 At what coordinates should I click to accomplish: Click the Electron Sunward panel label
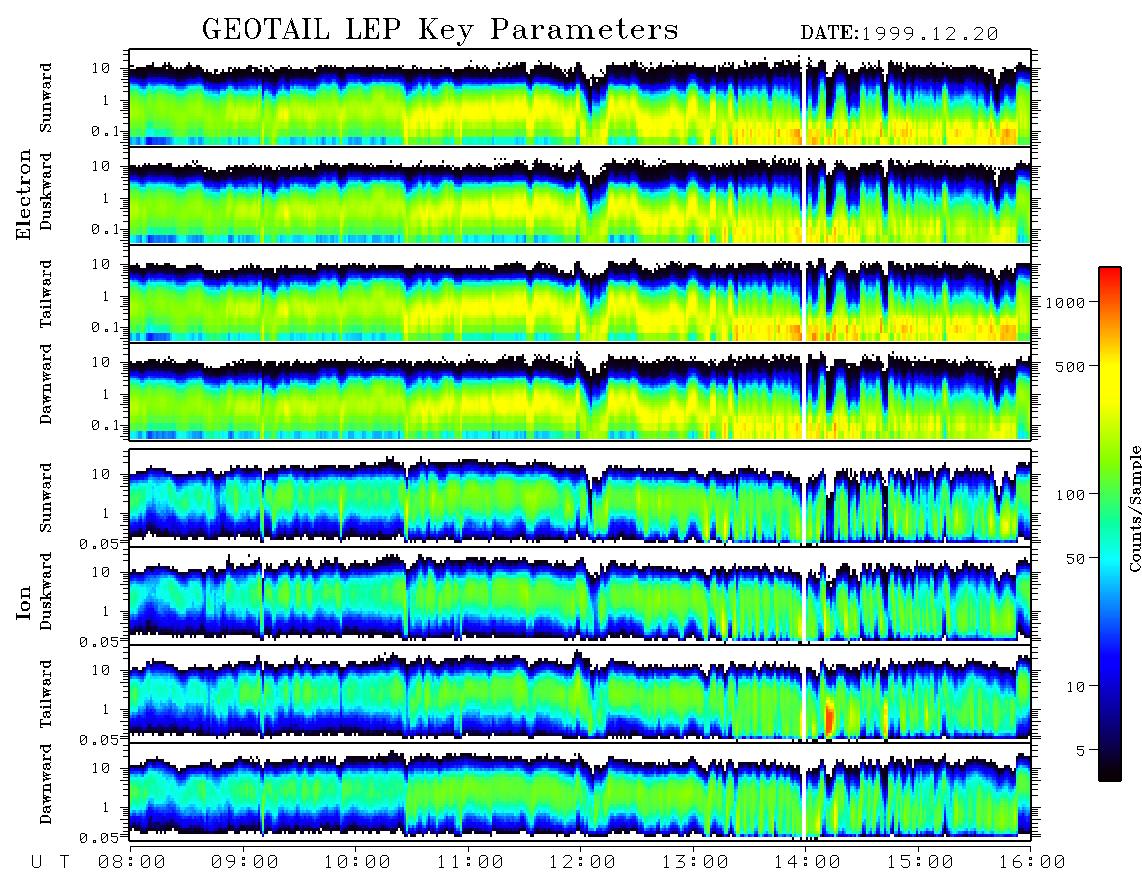pos(46,98)
